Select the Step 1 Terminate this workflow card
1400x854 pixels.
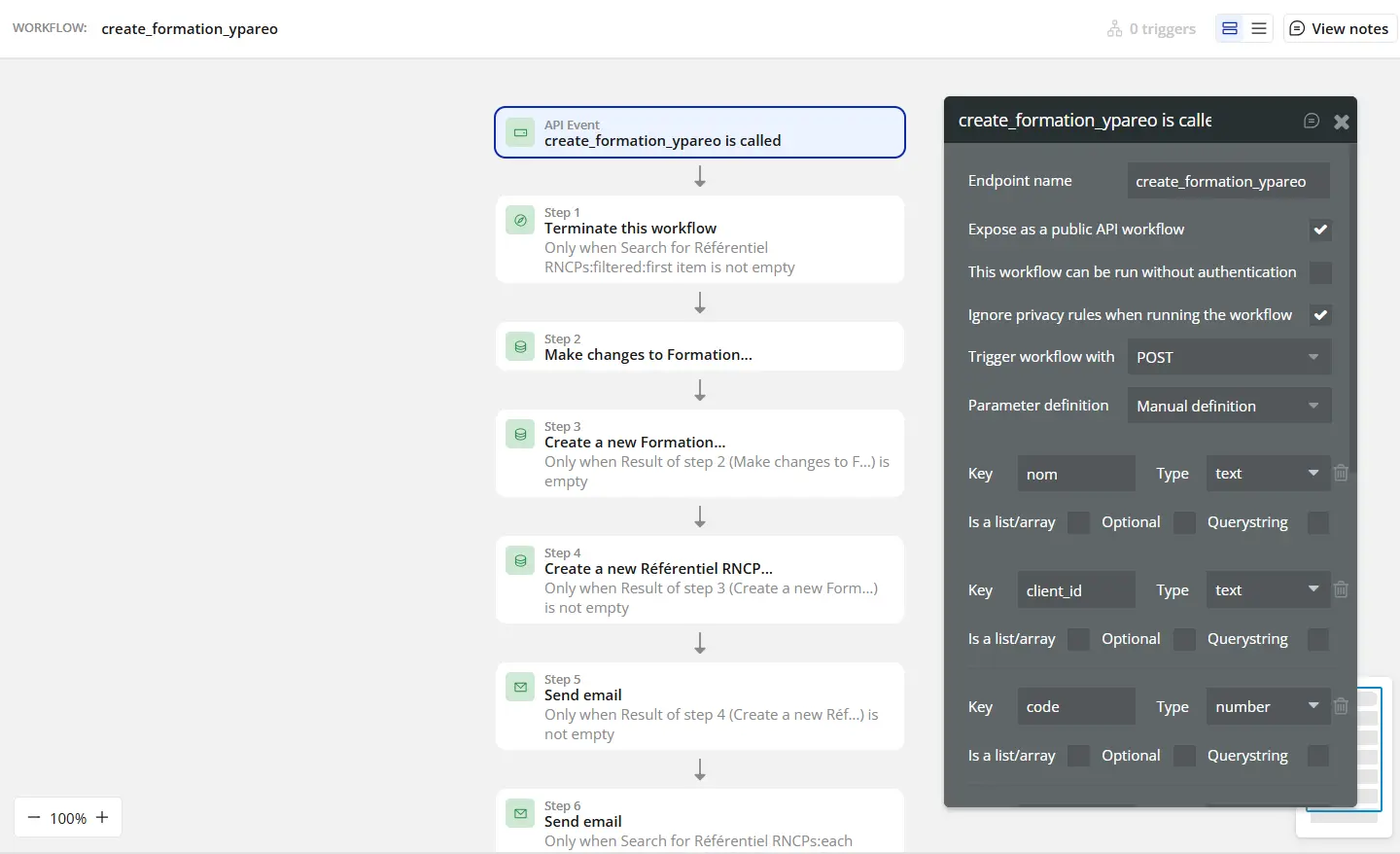point(700,239)
